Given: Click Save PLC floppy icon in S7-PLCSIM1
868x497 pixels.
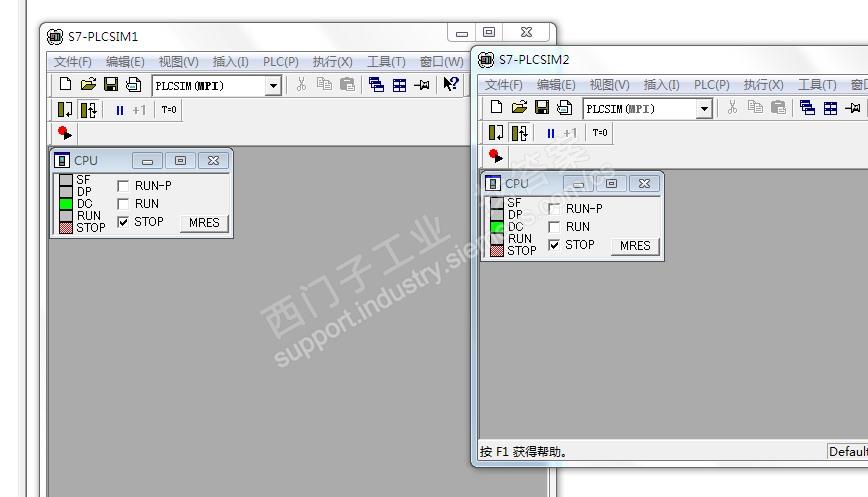Looking at the screenshot, I should click(x=111, y=84).
